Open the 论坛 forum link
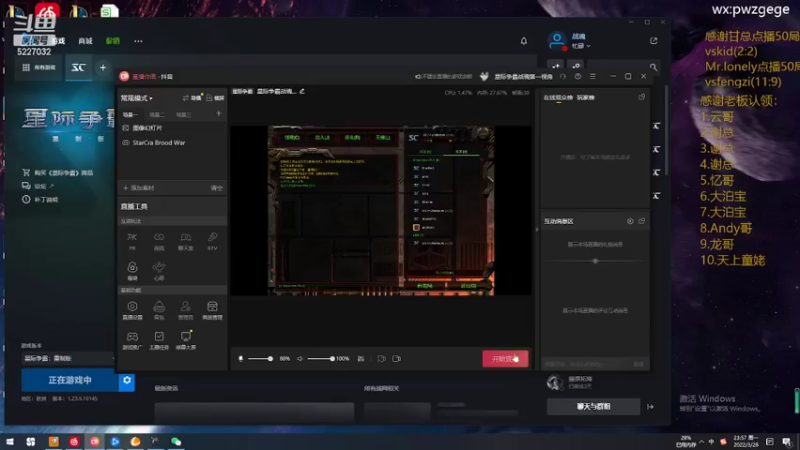The width and height of the screenshot is (800, 450). 38,186
